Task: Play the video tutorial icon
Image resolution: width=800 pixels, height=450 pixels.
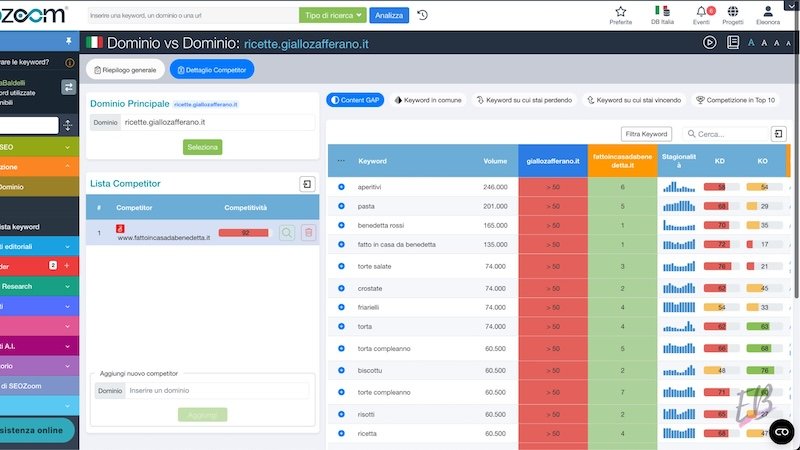Action: 709,42
